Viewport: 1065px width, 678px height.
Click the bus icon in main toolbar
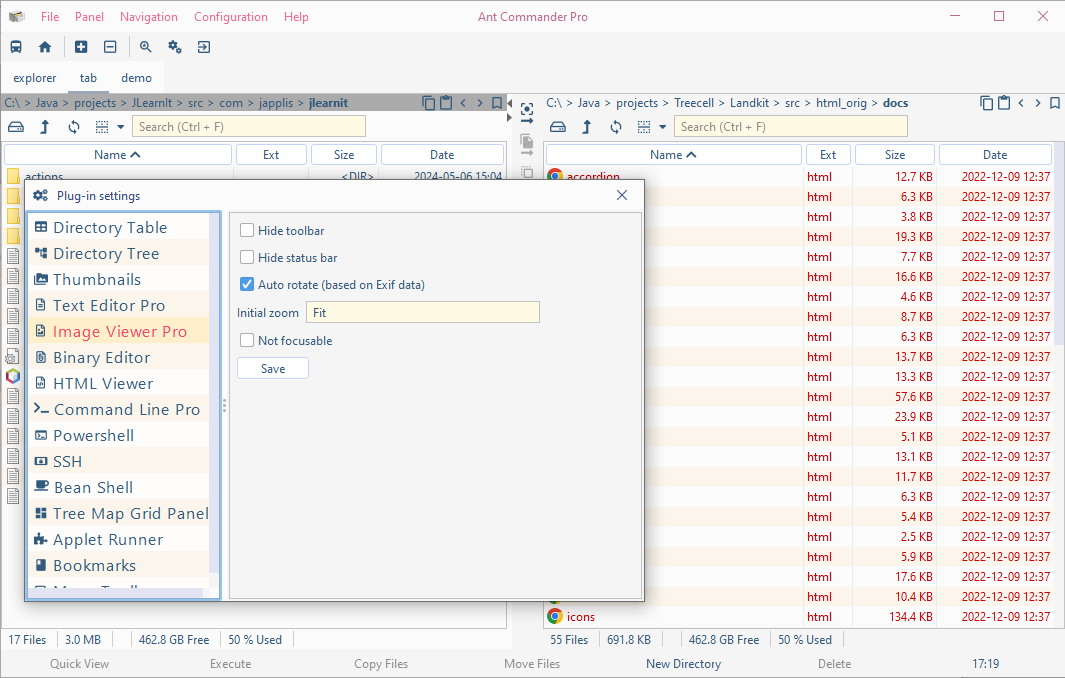point(16,47)
